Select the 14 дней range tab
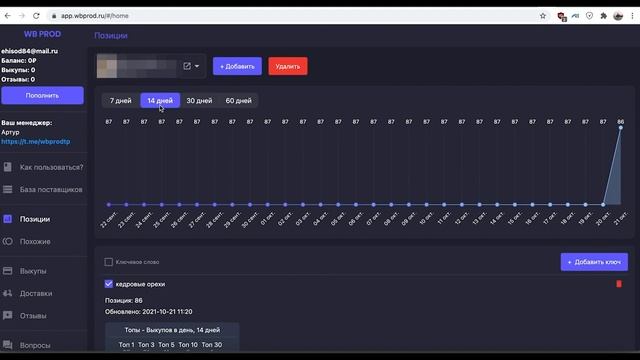640x360 pixels. (x=160, y=101)
